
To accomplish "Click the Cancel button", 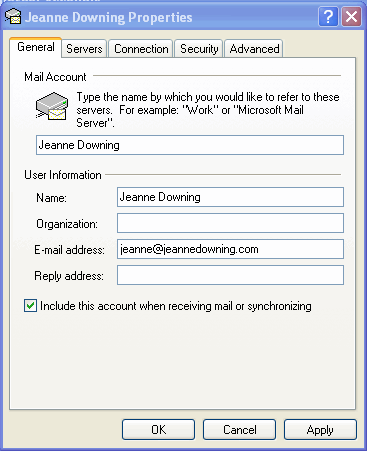I will (239, 430).
